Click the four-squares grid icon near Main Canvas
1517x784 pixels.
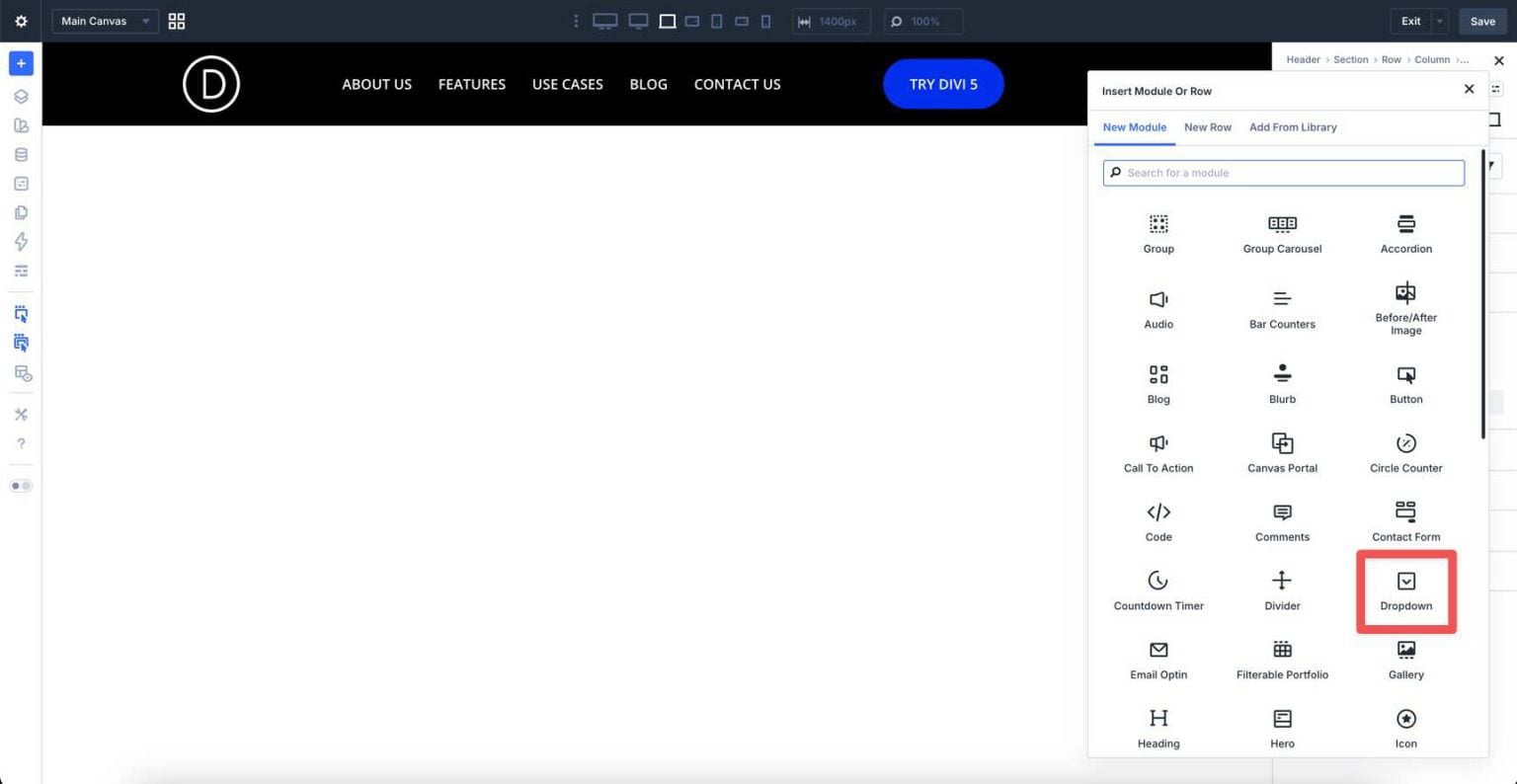[177, 21]
